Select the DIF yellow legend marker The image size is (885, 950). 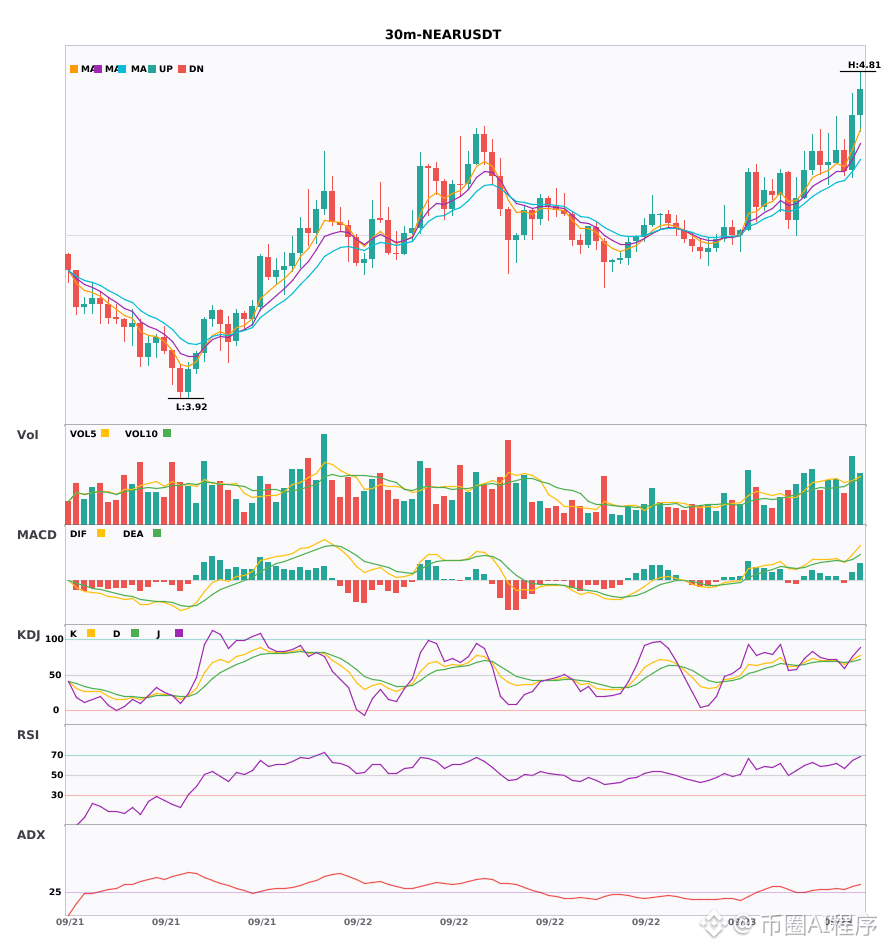(101, 533)
